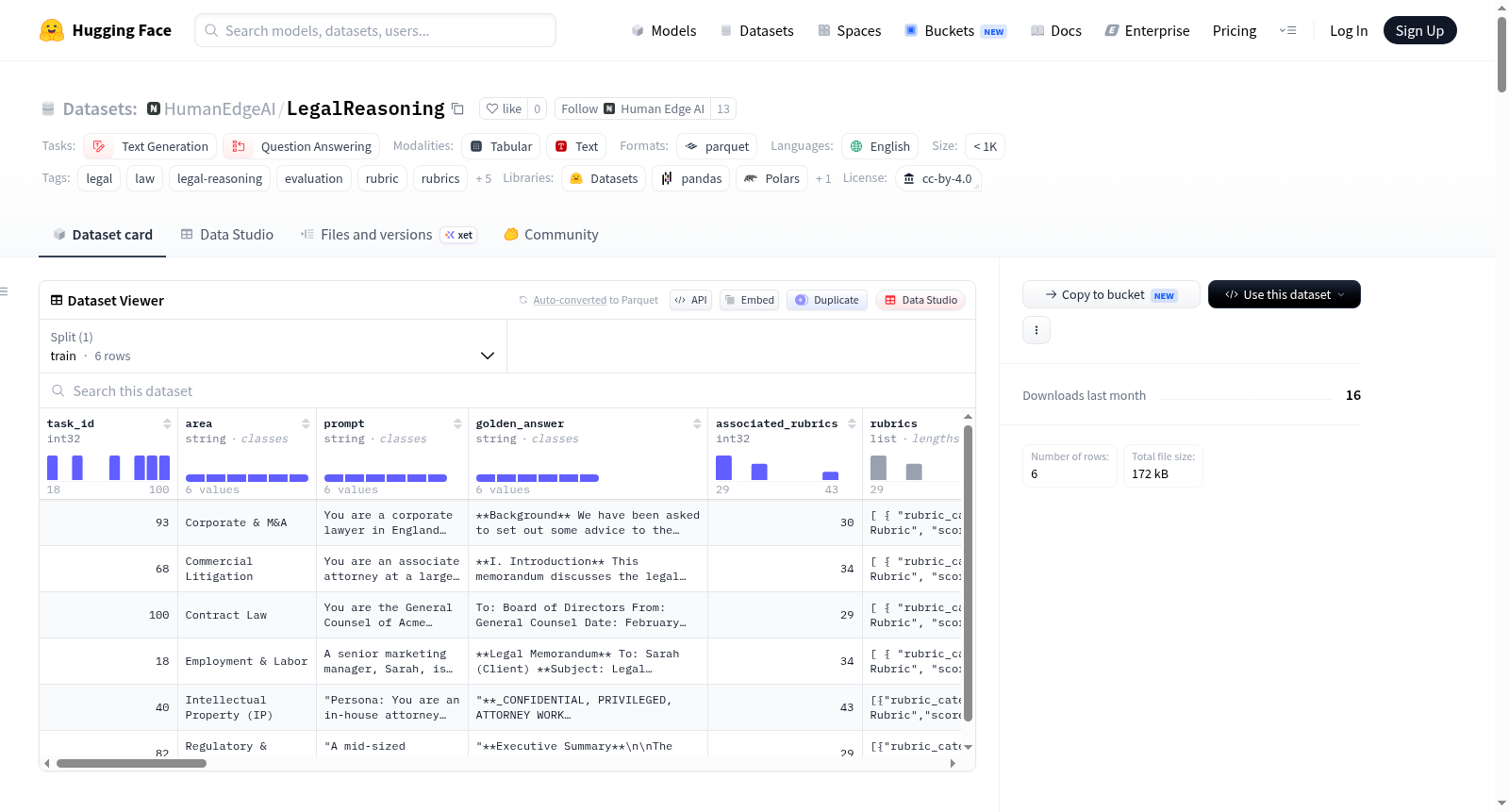
Task: Select the Text Generation task tag
Action: coord(150,146)
